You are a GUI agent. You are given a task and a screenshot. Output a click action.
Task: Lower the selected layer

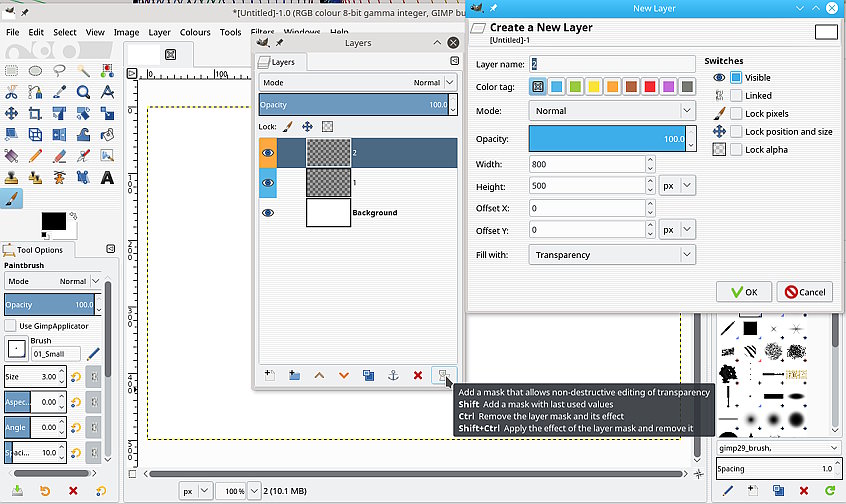click(344, 375)
